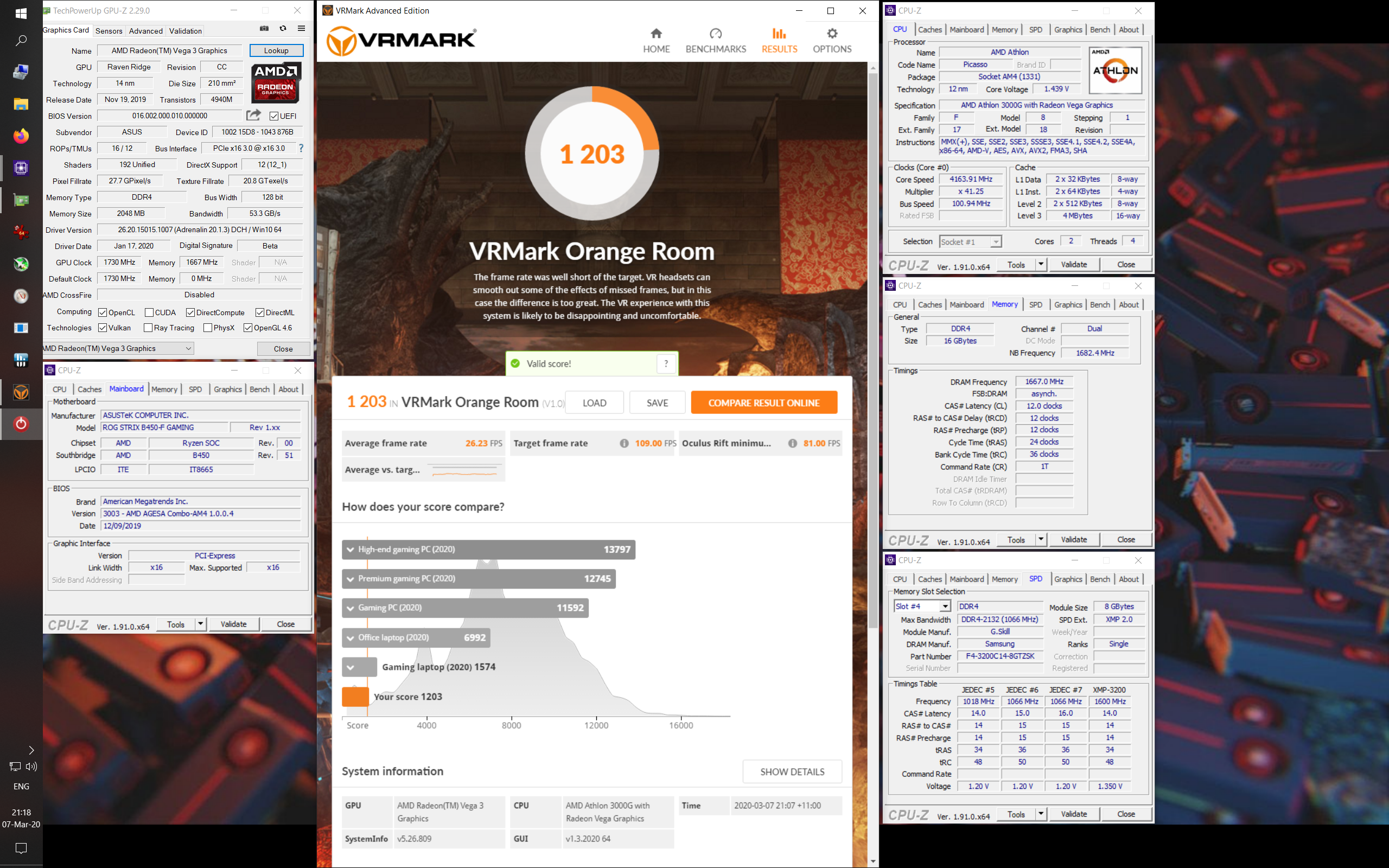
Task: Click the question mark next to Valid score
Action: pos(666,363)
